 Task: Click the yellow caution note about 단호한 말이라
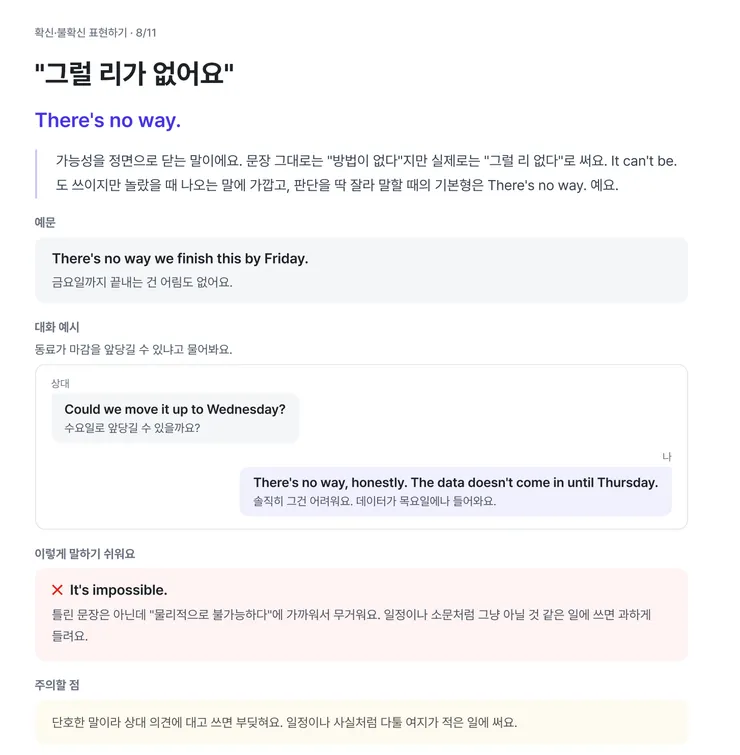pos(361,722)
